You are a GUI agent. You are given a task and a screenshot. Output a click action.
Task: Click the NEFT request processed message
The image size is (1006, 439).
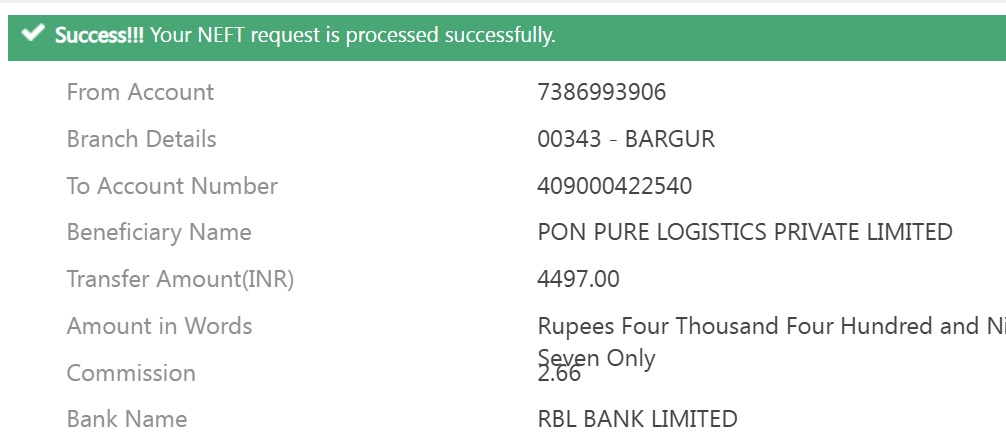[x=351, y=35]
